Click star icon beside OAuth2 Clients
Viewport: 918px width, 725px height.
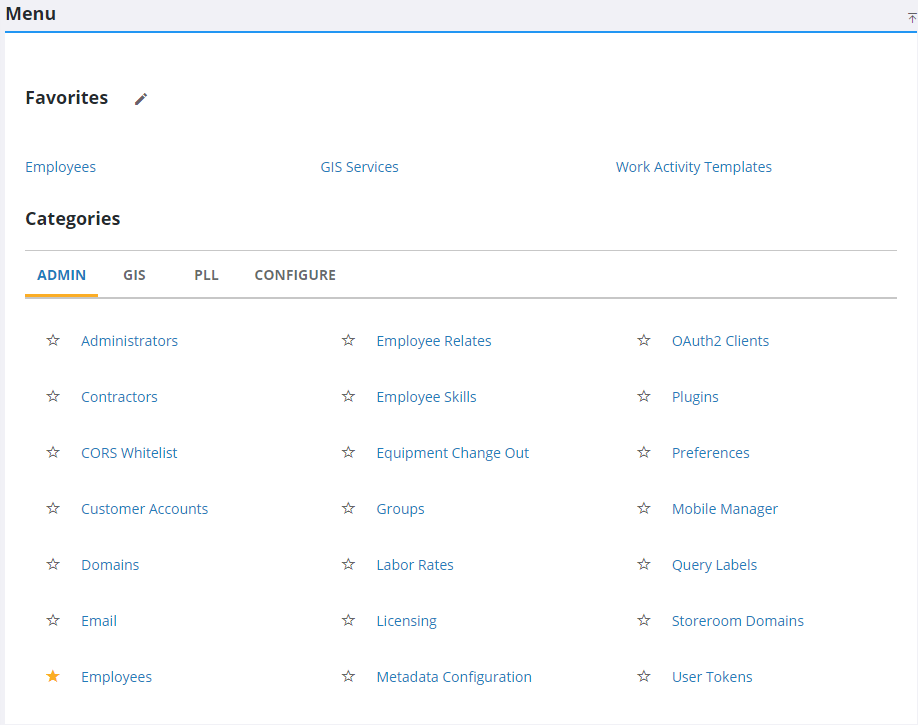pos(644,341)
